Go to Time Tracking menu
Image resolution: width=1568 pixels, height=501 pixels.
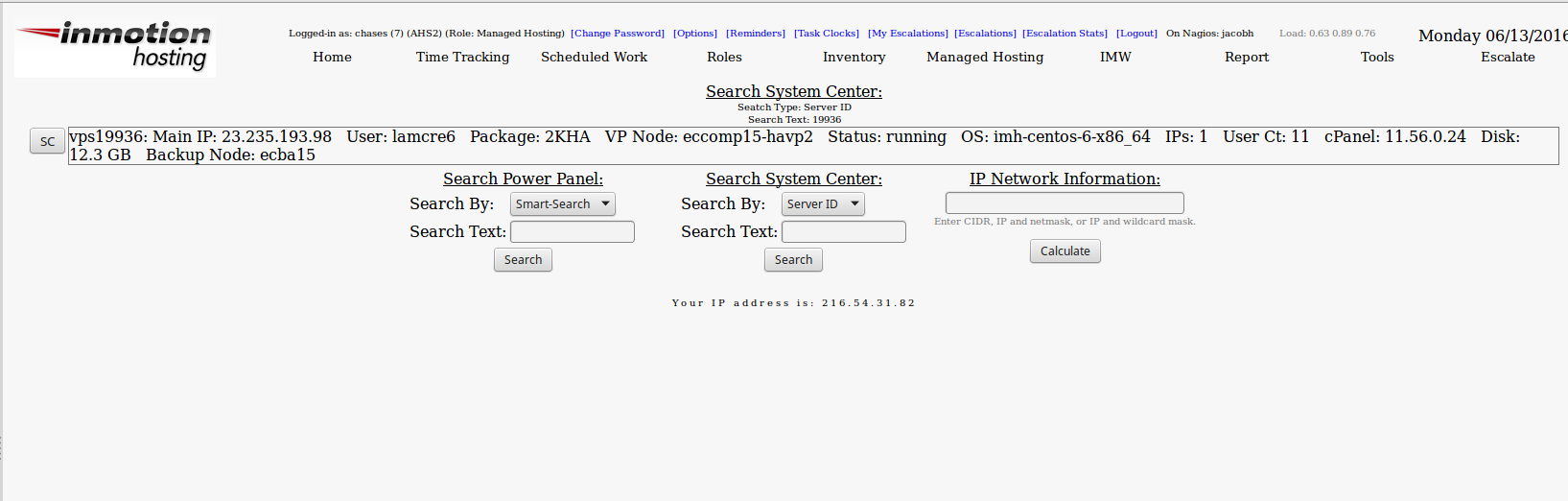[x=462, y=58]
